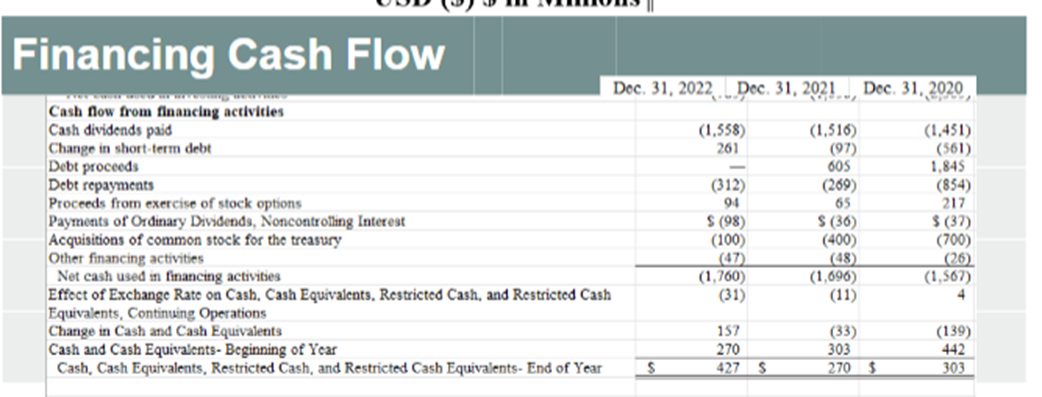
Task: Select 'Cash flow from financing activities' heading
Action: coord(166,112)
